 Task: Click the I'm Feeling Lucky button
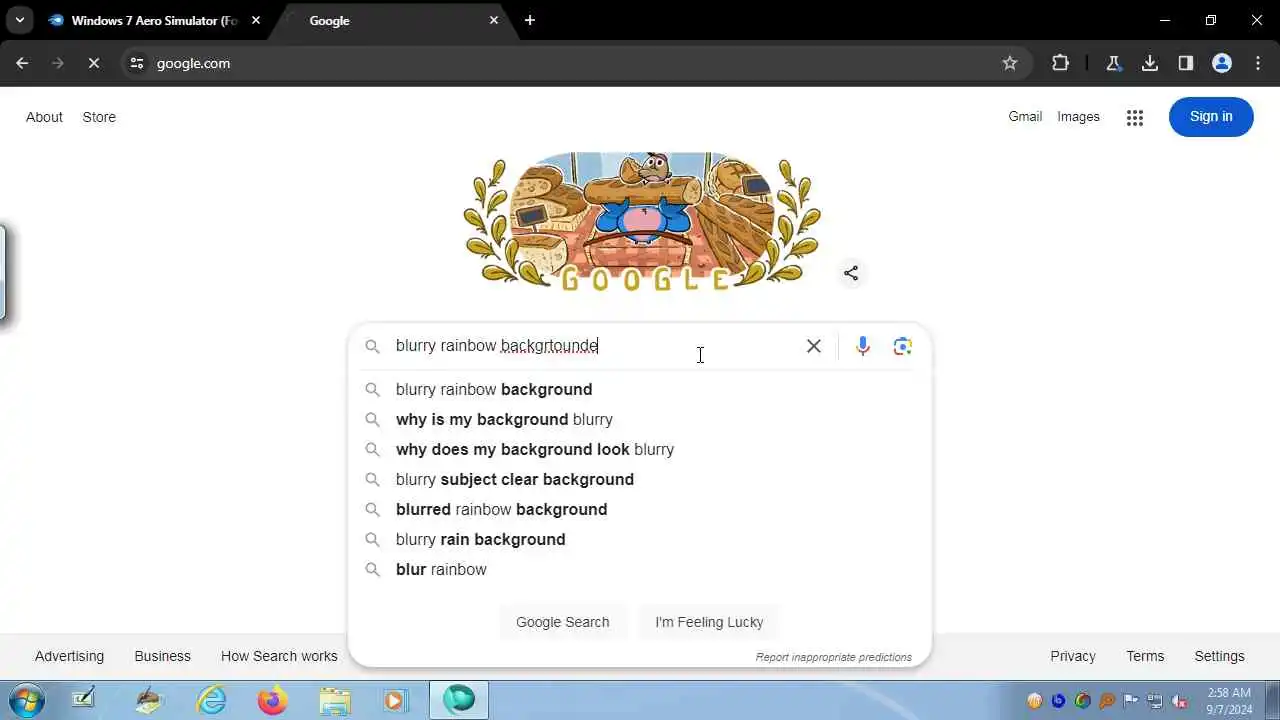click(709, 622)
